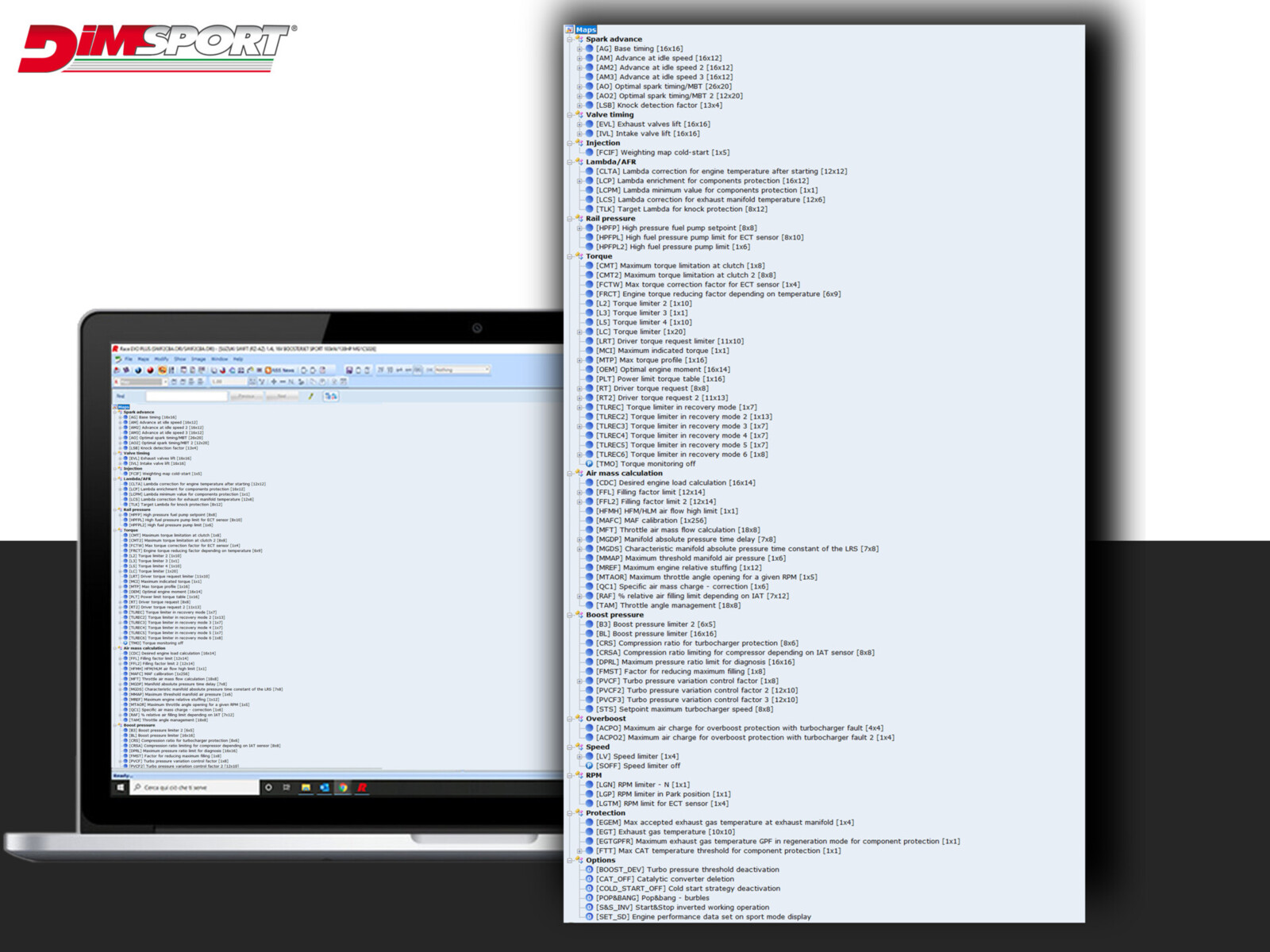This screenshot has height=952, width=1270.
Task: Open the File menu in the laptop window
Action: tap(128, 359)
